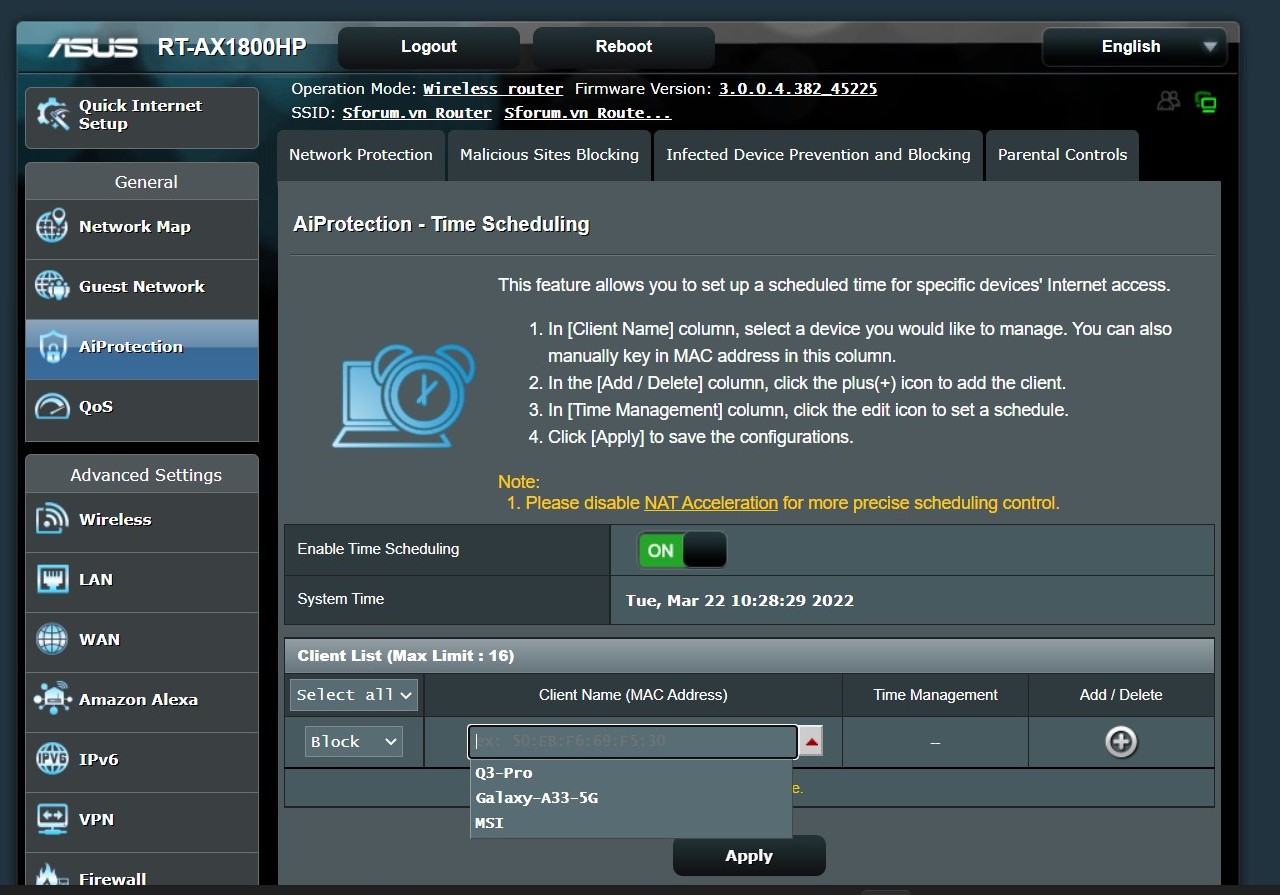Click firmware version 3.0.0.4.382_45225 link
1280x895 pixels.
coord(798,89)
